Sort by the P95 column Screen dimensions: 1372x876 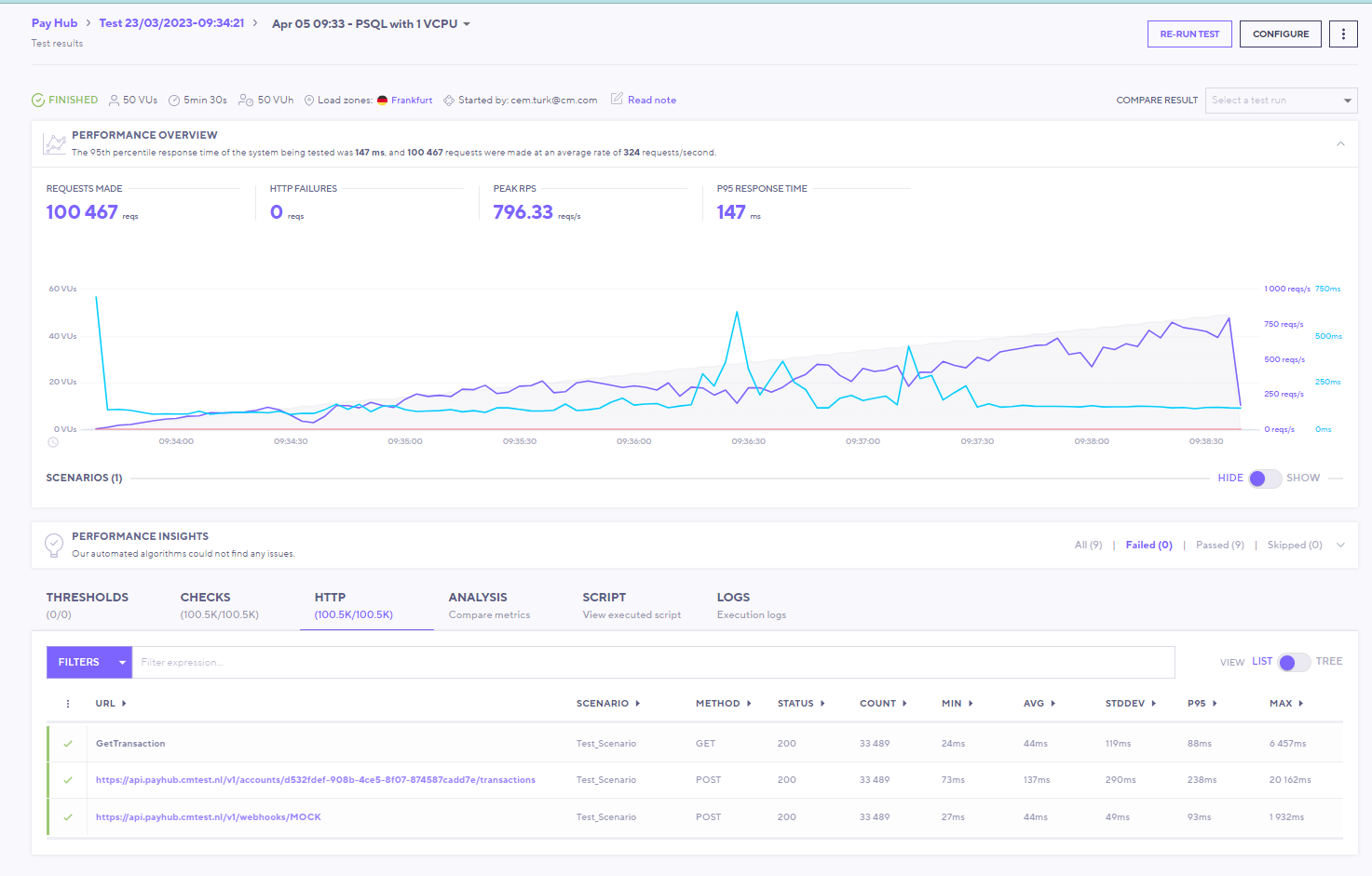point(1202,704)
